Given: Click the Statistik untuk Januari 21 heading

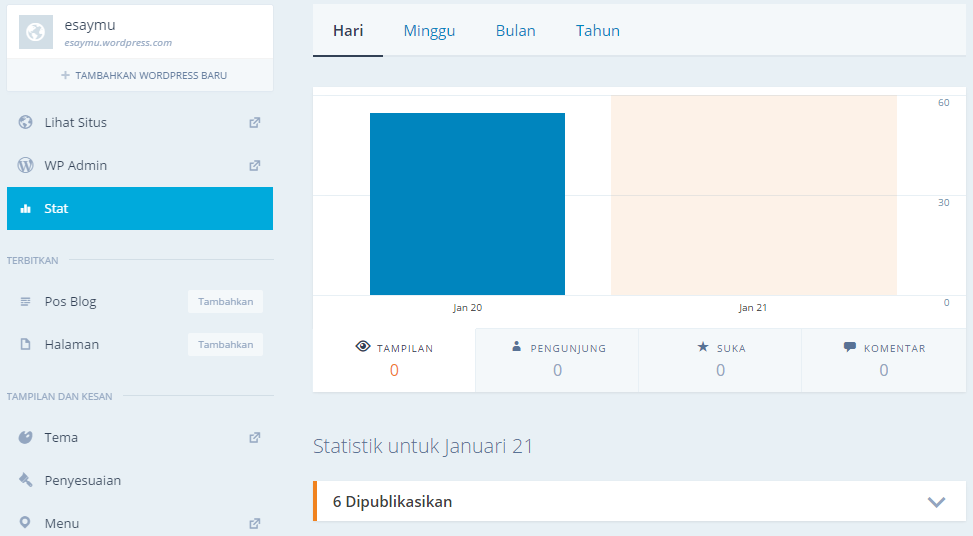Looking at the screenshot, I should tap(423, 446).
